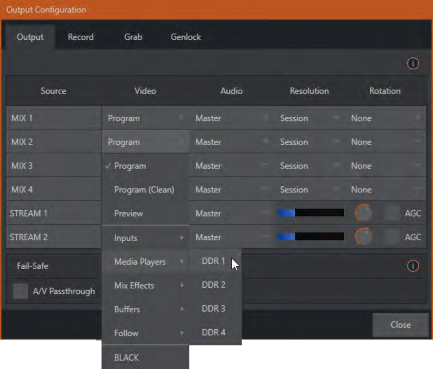433x369 pixels.
Task: Choose Preview from the video menu
Action: tap(145, 213)
